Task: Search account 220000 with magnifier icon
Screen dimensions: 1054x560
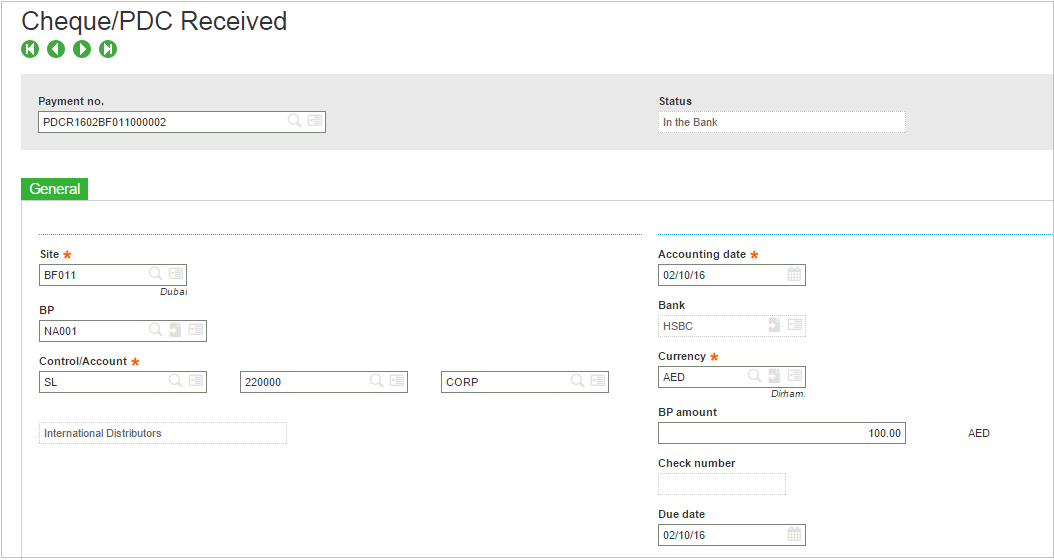Action: coord(376,381)
